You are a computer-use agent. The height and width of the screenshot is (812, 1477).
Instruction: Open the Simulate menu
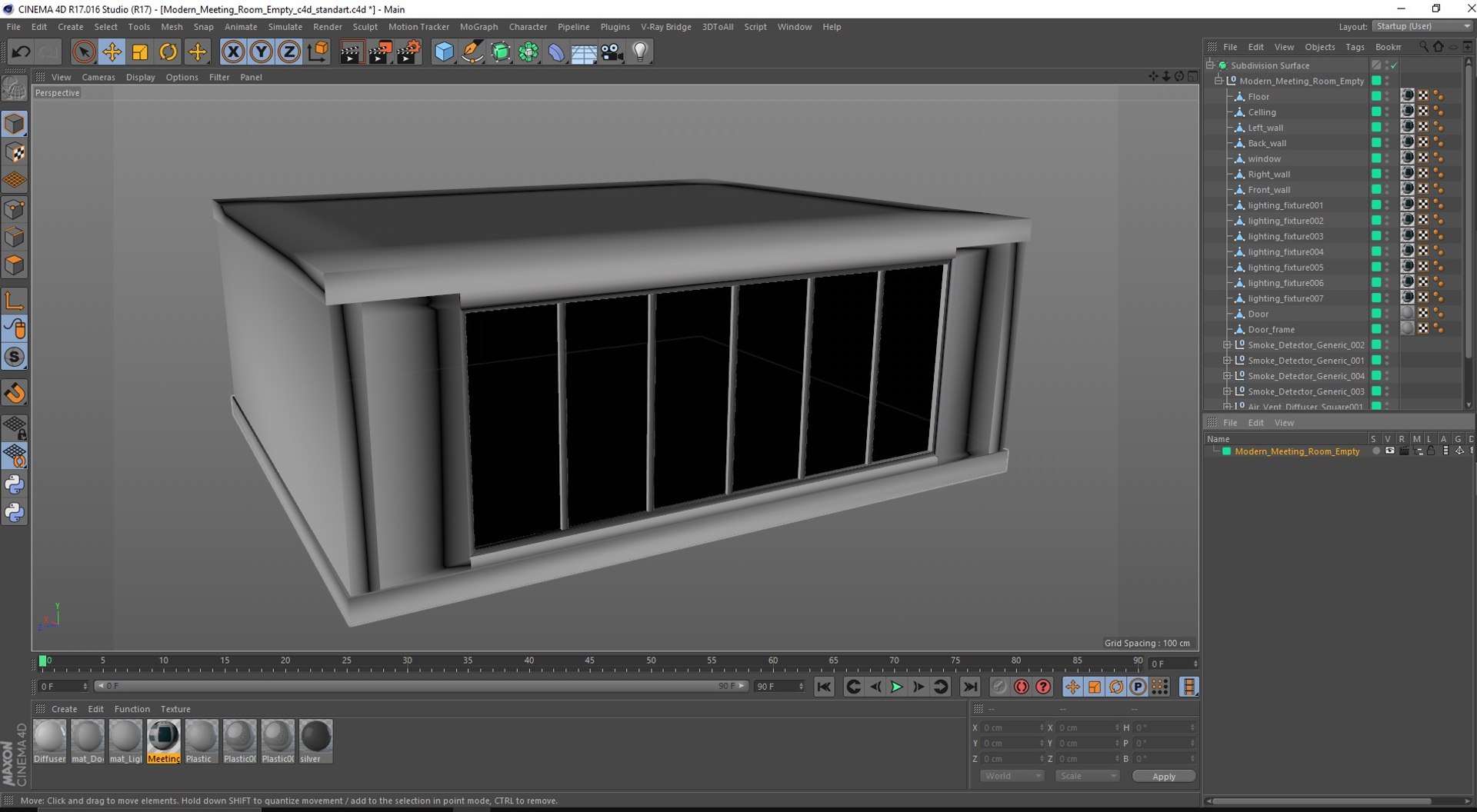(x=285, y=26)
